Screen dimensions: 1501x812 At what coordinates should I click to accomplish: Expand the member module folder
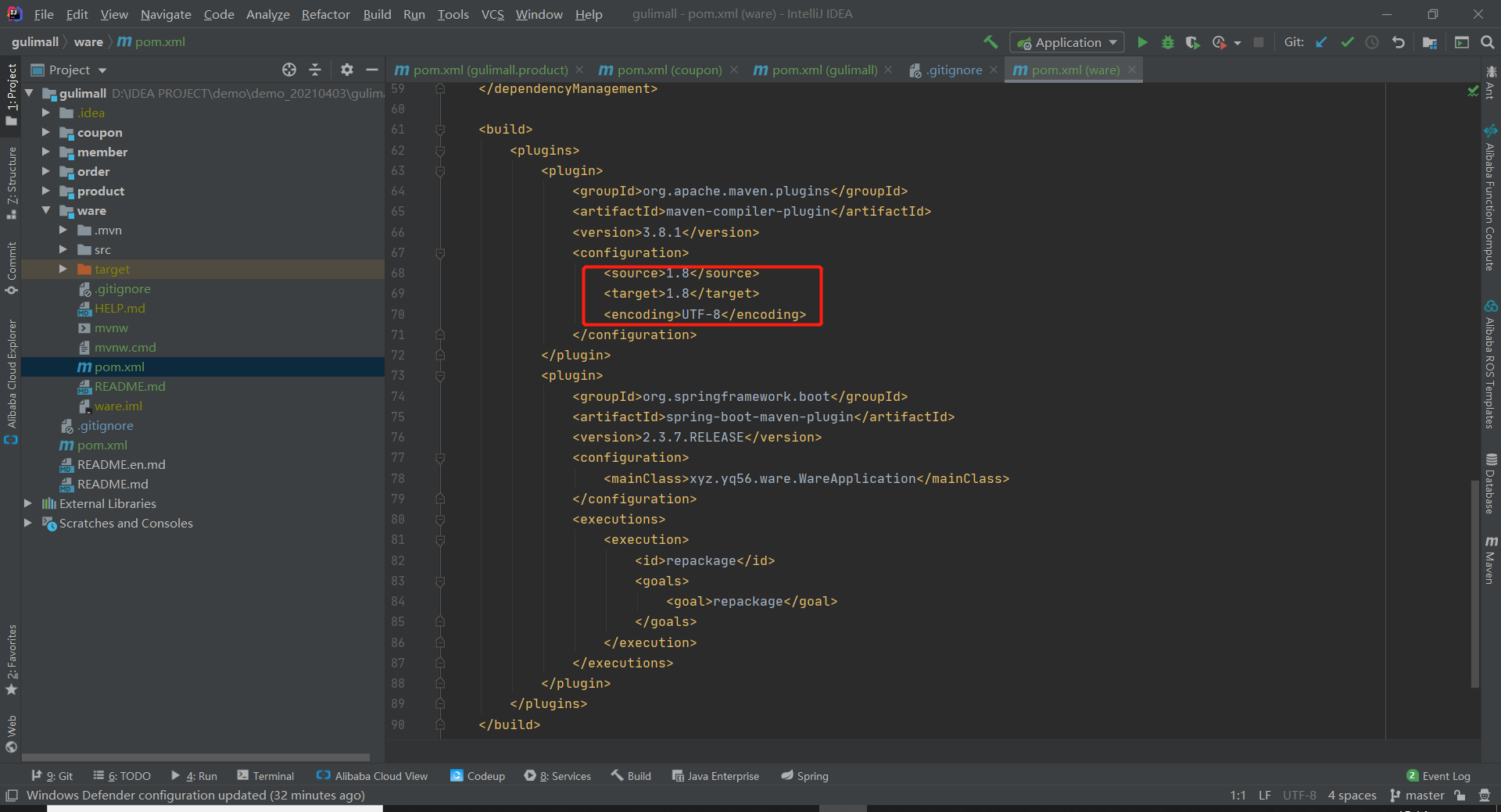tap(45, 152)
